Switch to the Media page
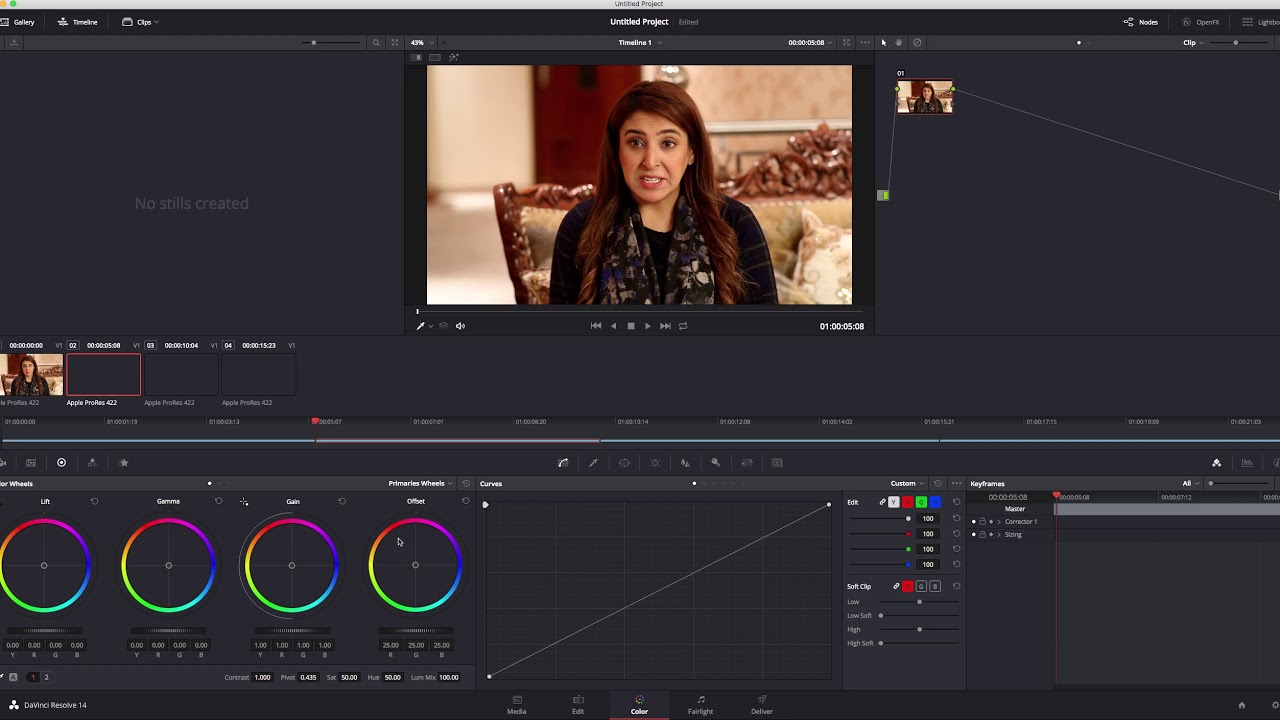Viewport: 1280px width, 720px height. pos(516,705)
